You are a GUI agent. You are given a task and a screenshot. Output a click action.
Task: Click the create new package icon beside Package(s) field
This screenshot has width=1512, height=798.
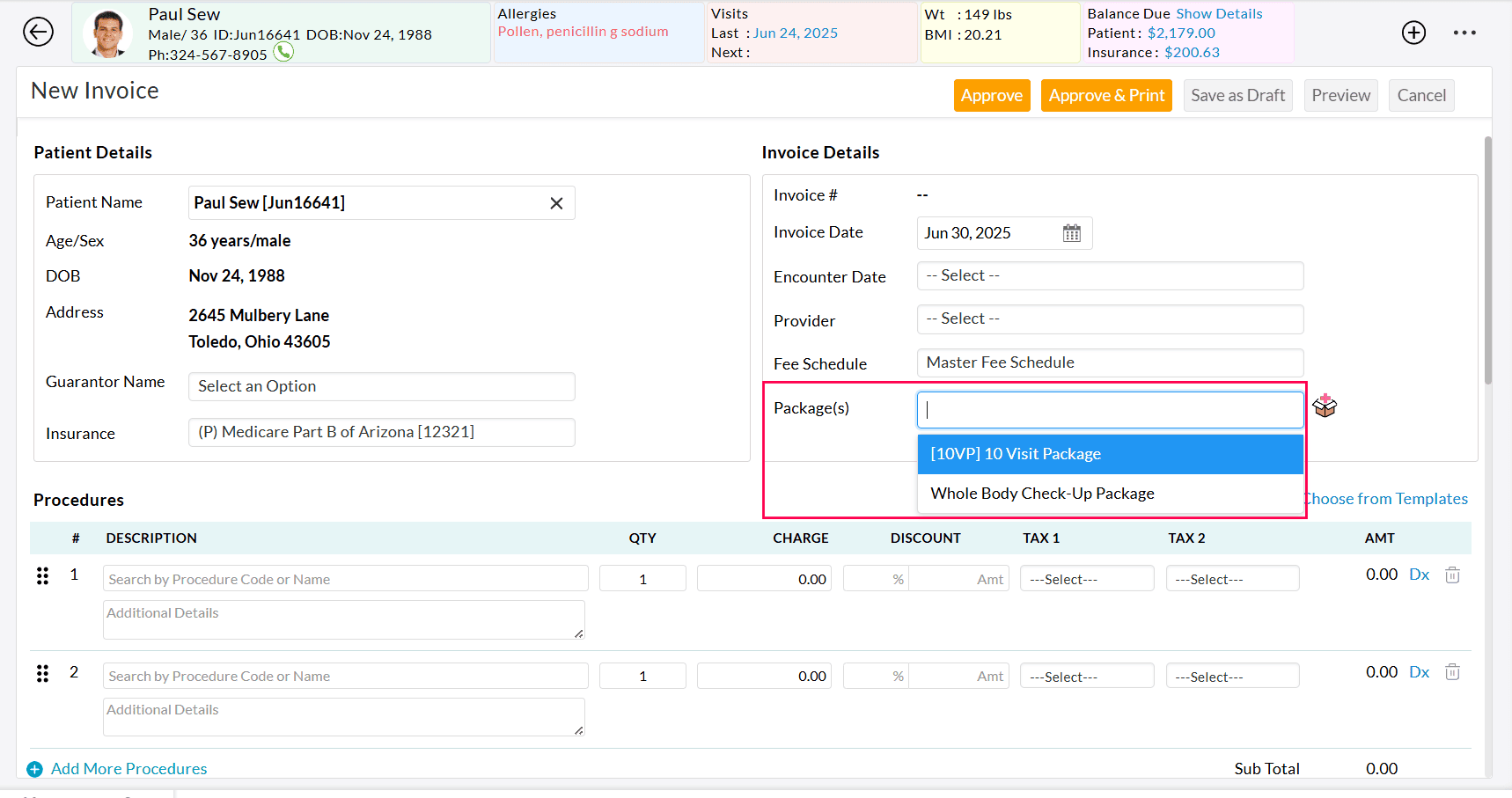[1325, 406]
